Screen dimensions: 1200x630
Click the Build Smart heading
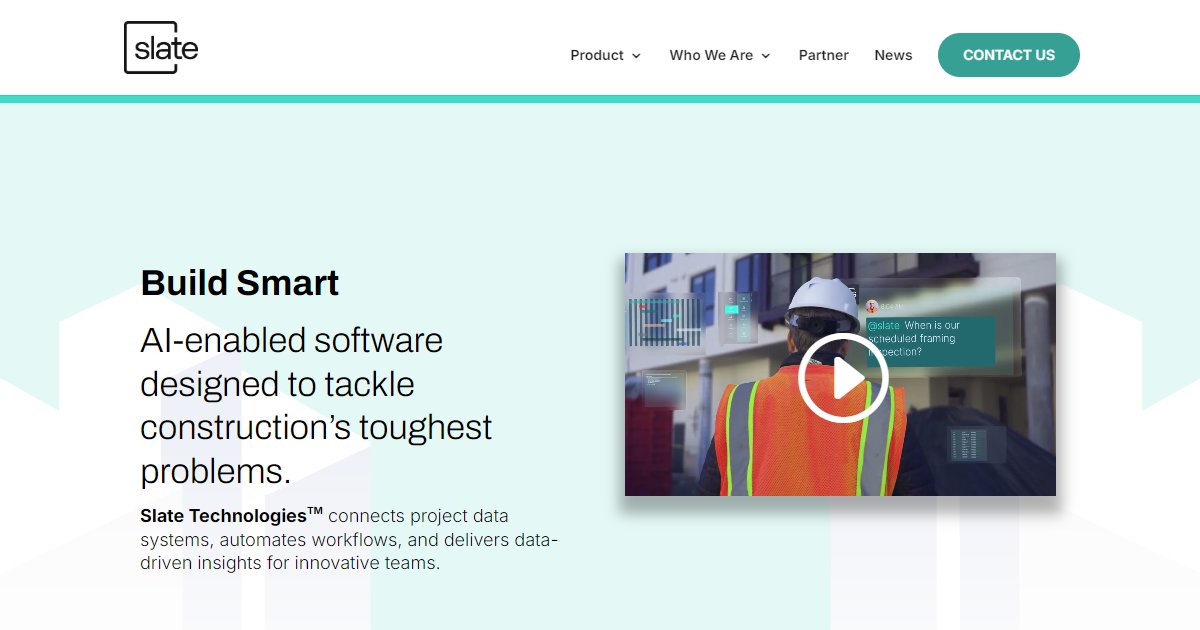click(240, 283)
